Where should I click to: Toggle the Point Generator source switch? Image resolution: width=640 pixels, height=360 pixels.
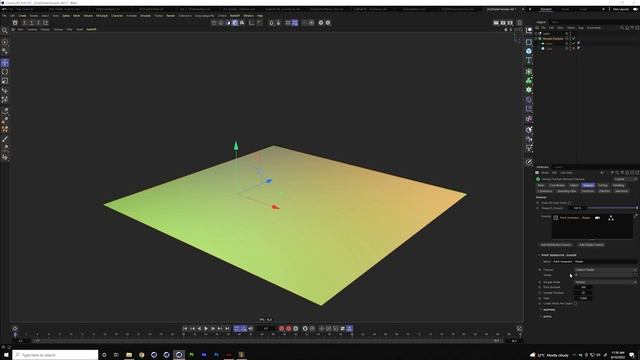pyautogui.click(x=598, y=218)
